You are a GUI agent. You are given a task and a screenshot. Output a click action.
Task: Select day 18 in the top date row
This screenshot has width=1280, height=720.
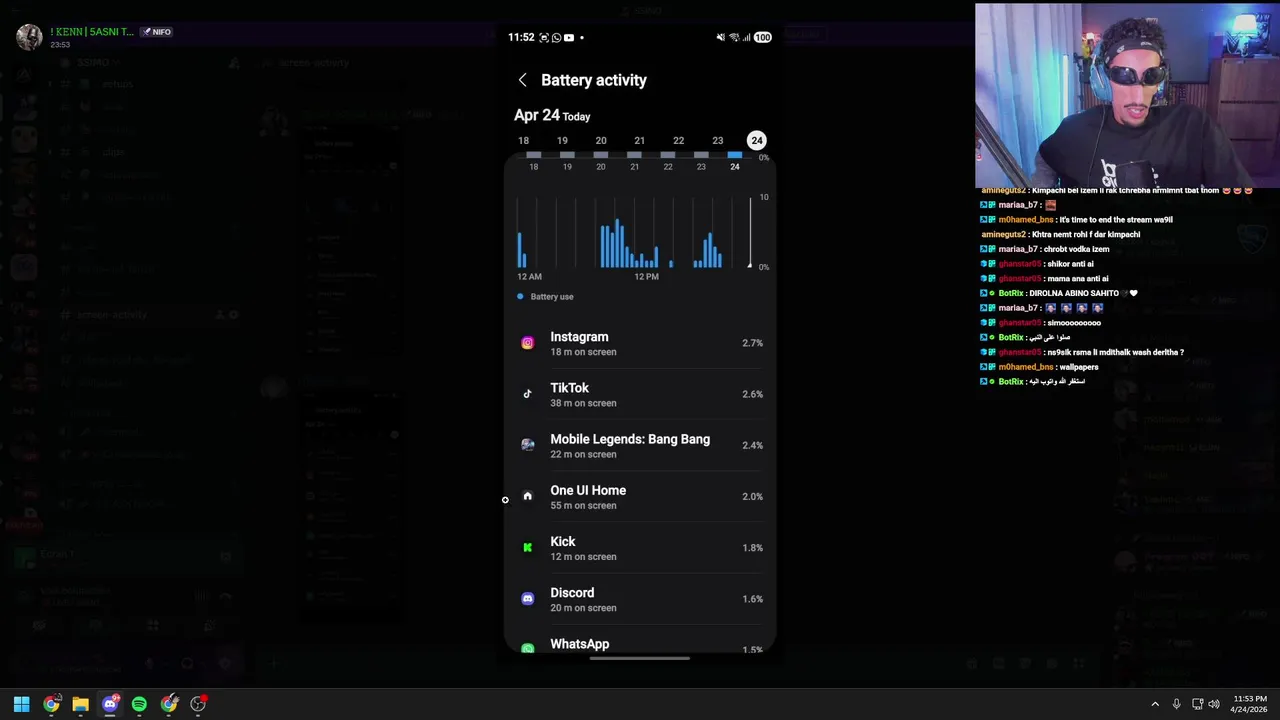tap(523, 141)
